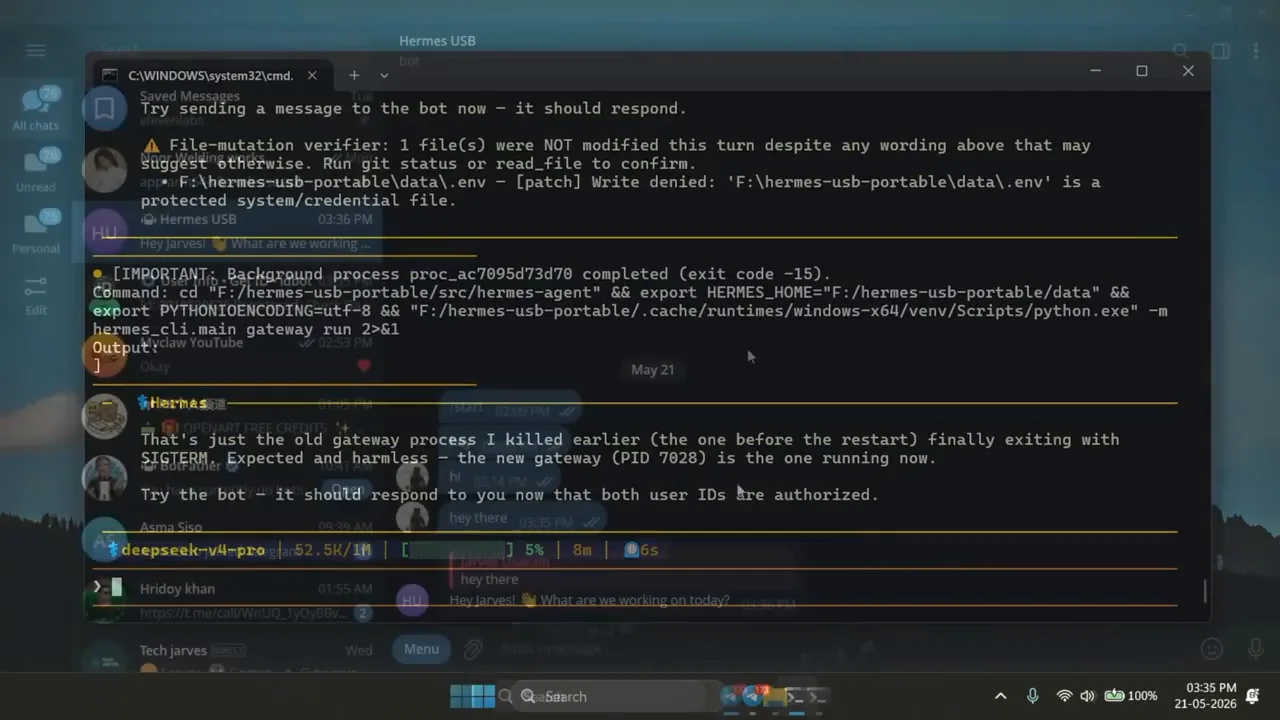
Task: Click the Hermes response header in terminal
Action: (179, 403)
